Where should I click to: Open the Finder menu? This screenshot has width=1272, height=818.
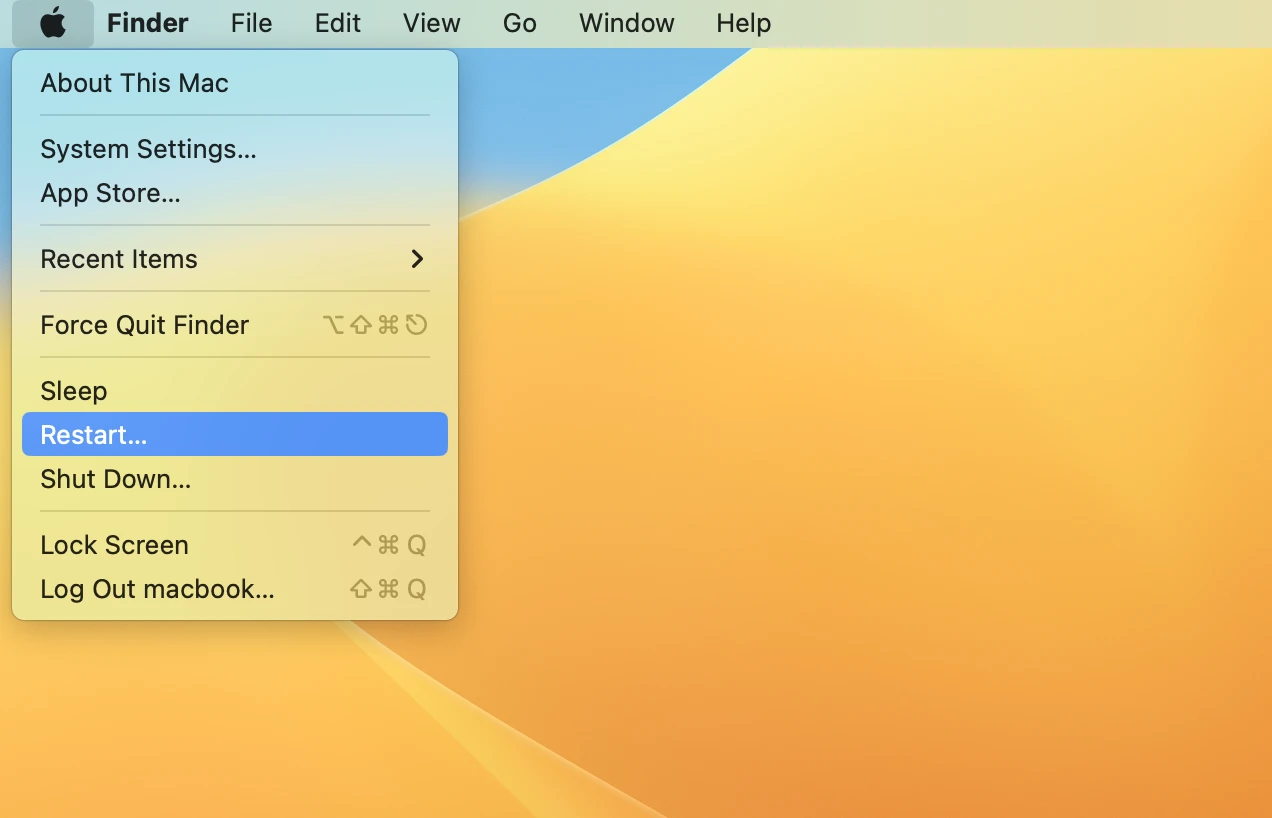[x=147, y=23]
